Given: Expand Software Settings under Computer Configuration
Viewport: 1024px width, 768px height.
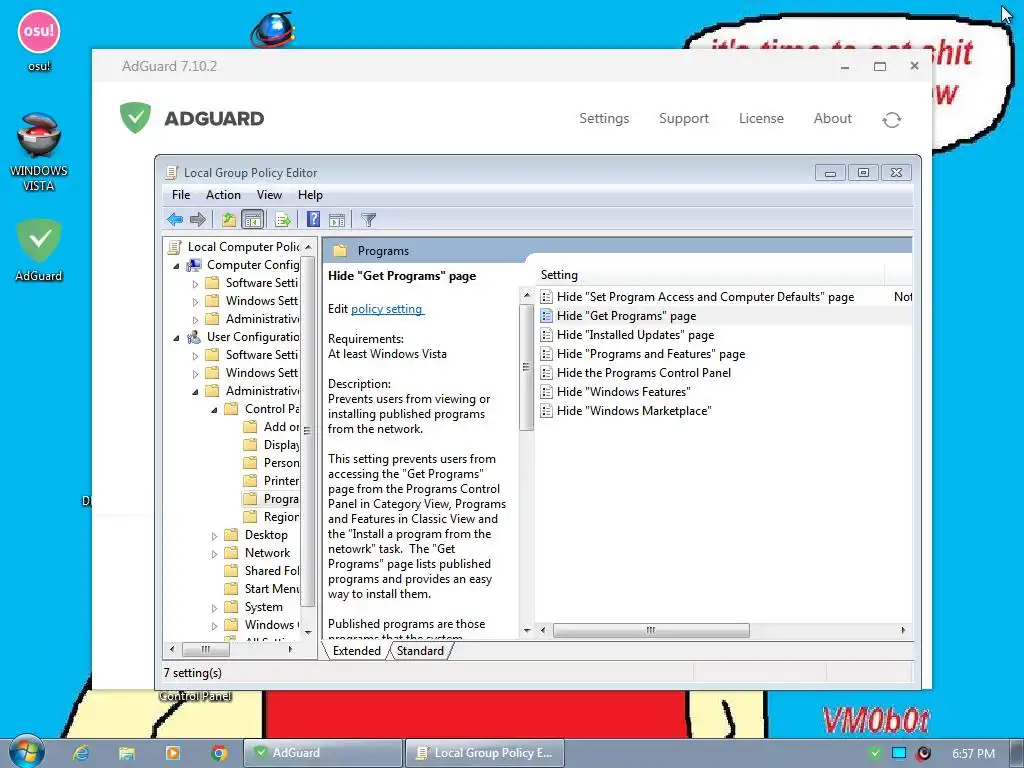Looking at the screenshot, I should pyautogui.click(x=195, y=284).
